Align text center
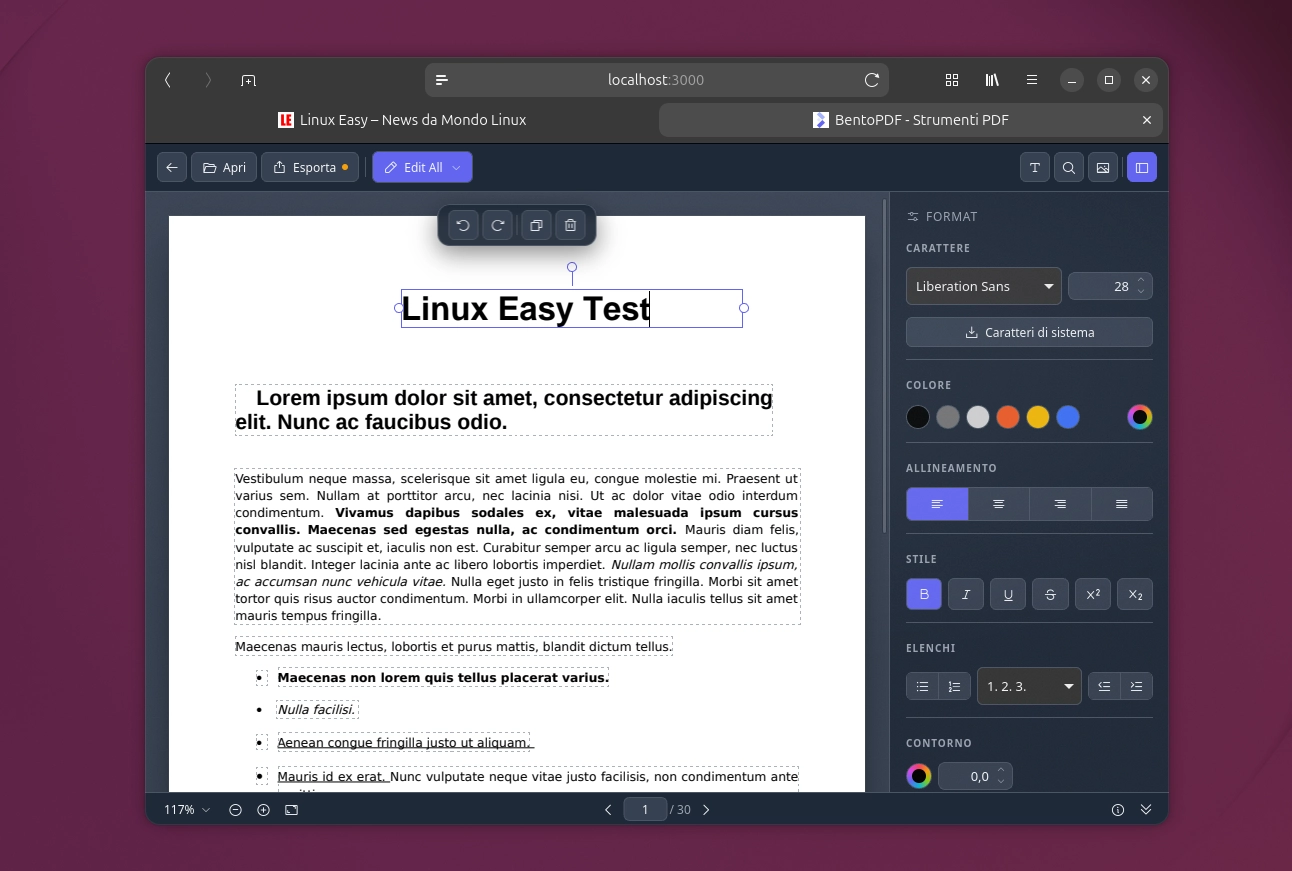The height and width of the screenshot is (871, 1292). point(998,504)
